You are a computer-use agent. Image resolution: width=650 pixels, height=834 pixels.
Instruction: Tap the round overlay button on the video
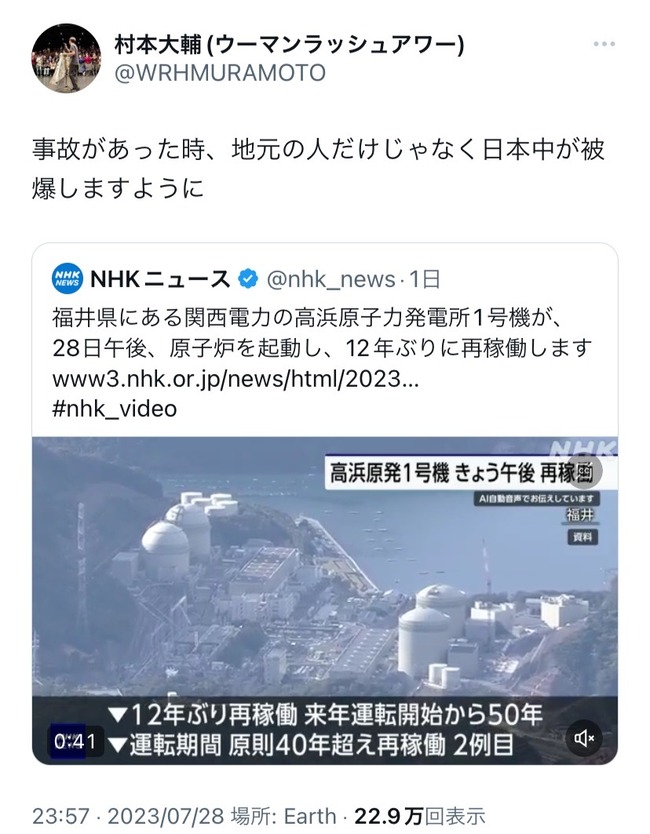coord(584,470)
